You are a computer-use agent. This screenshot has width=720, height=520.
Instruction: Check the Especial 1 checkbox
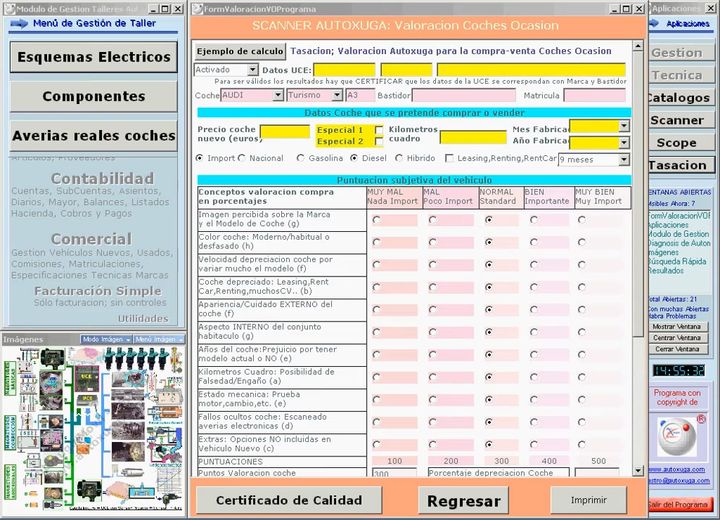(x=379, y=130)
